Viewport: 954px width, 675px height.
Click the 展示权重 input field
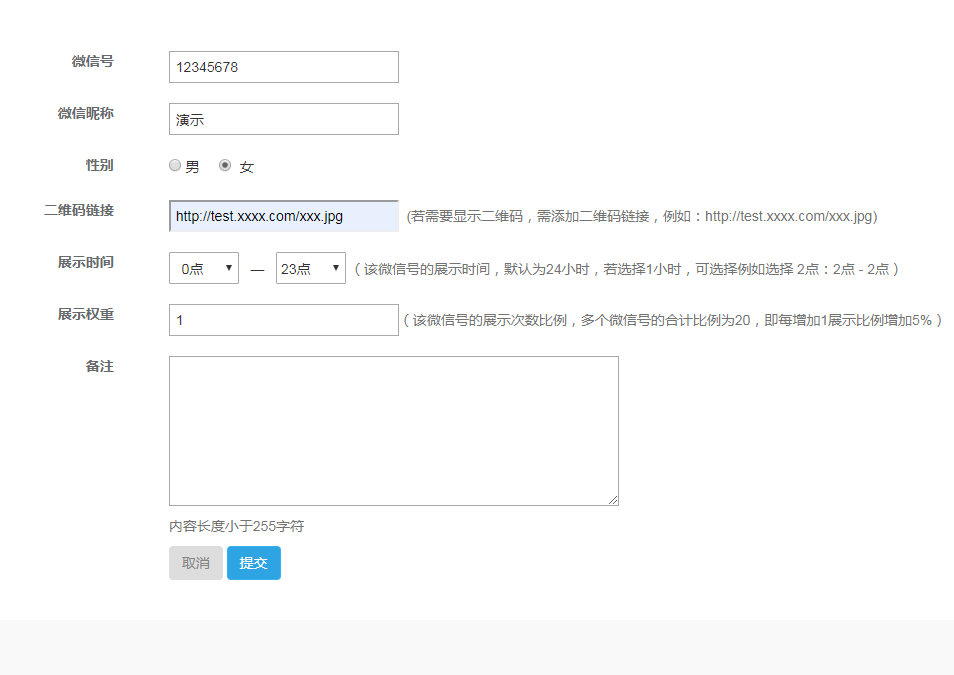284,320
